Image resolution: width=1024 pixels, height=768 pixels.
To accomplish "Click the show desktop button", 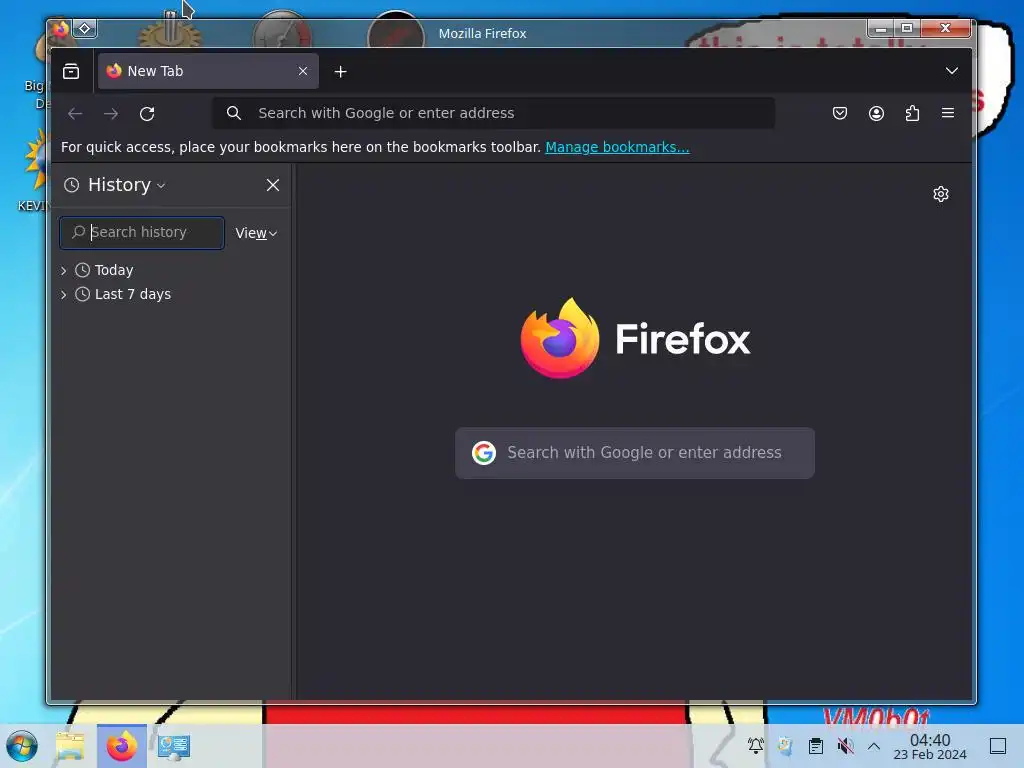I will click(998, 746).
